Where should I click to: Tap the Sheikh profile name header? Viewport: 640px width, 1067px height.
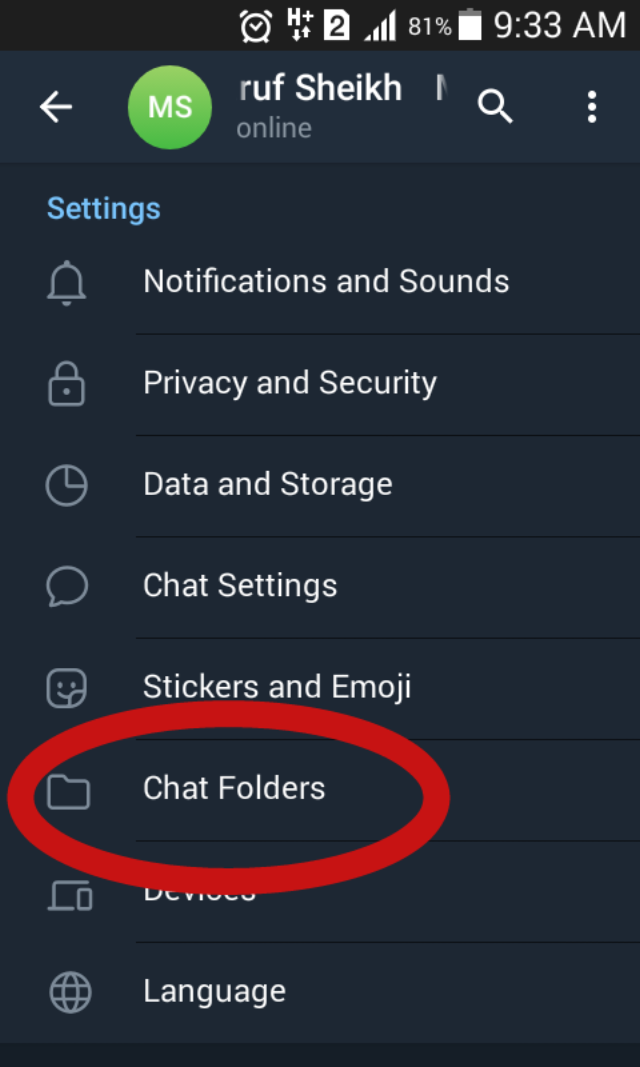click(x=320, y=89)
